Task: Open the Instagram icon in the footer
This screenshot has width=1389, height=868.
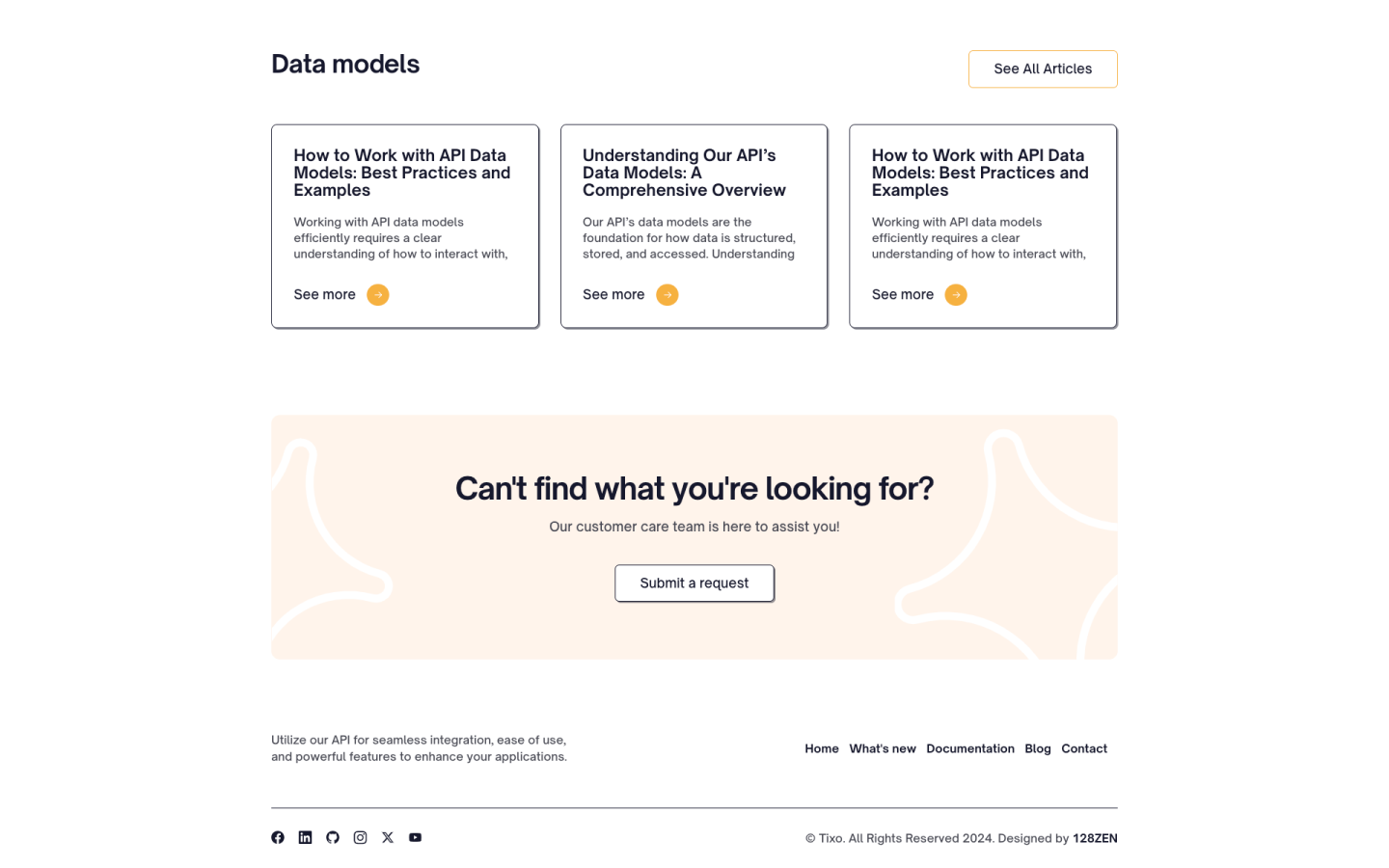Action: (360, 837)
